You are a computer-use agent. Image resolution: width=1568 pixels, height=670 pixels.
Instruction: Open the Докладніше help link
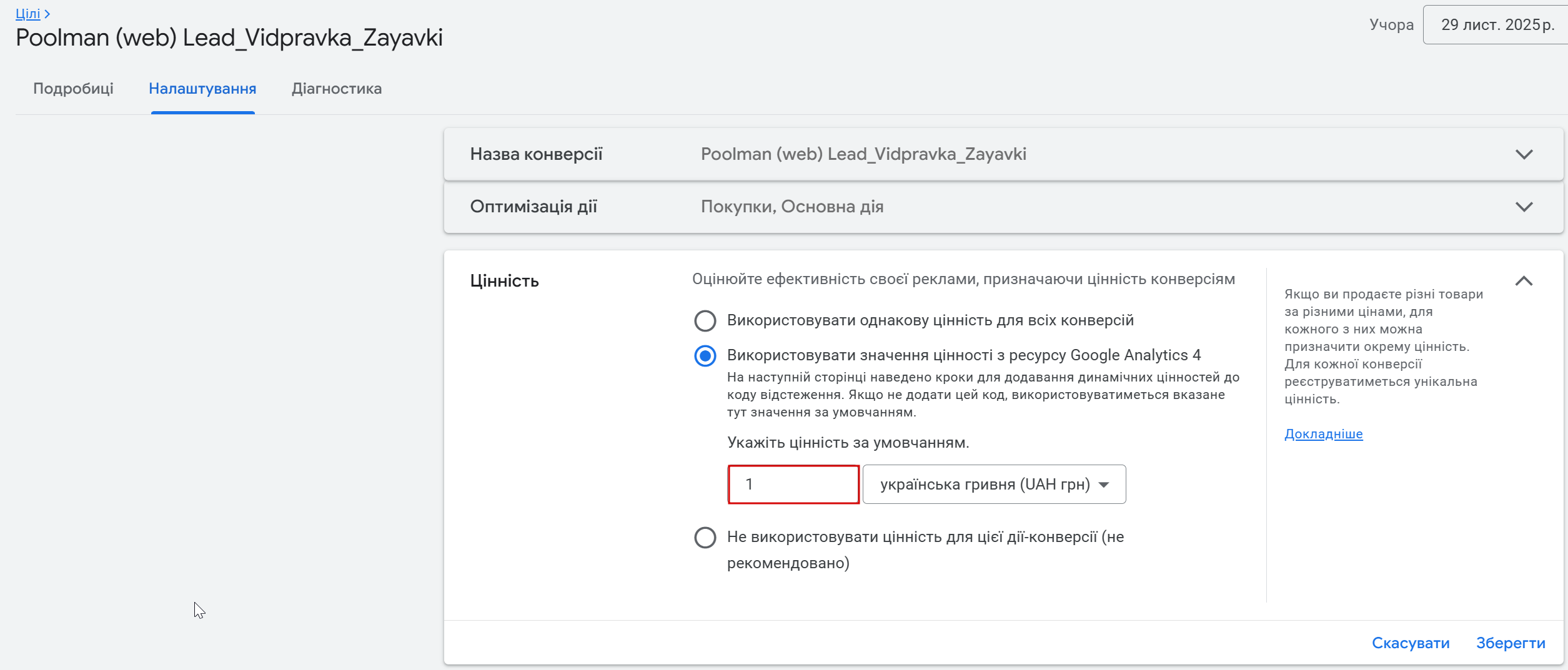coord(1323,434)
